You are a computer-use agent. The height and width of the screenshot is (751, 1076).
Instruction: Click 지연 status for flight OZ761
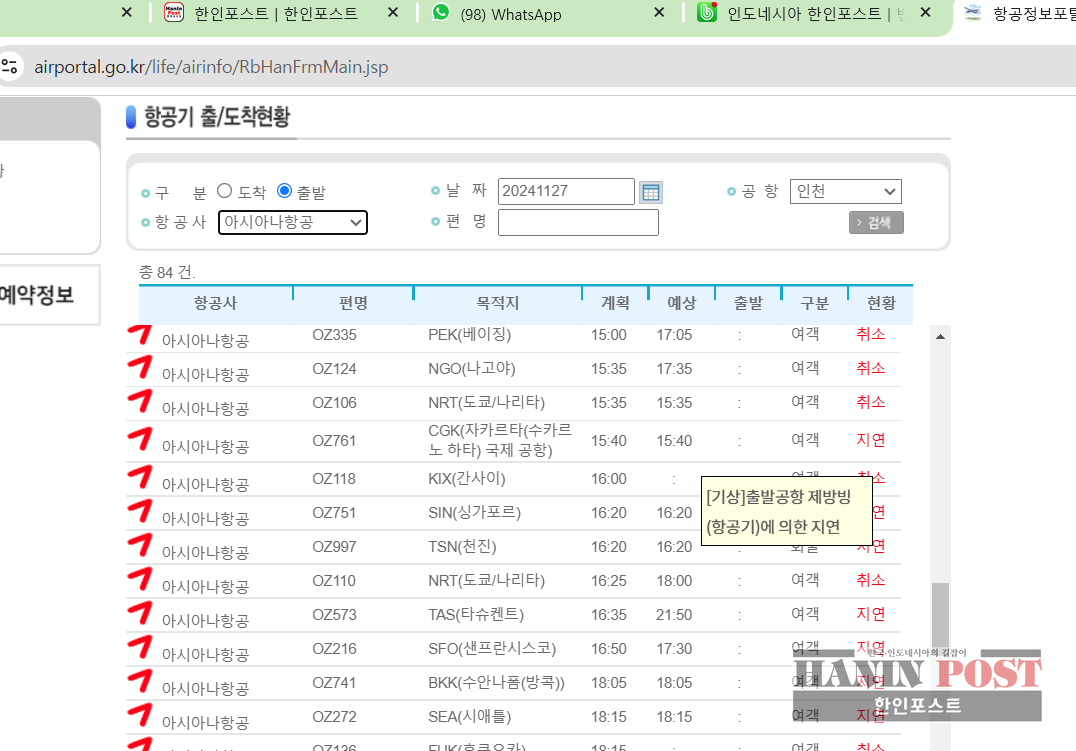pos(870,440)
